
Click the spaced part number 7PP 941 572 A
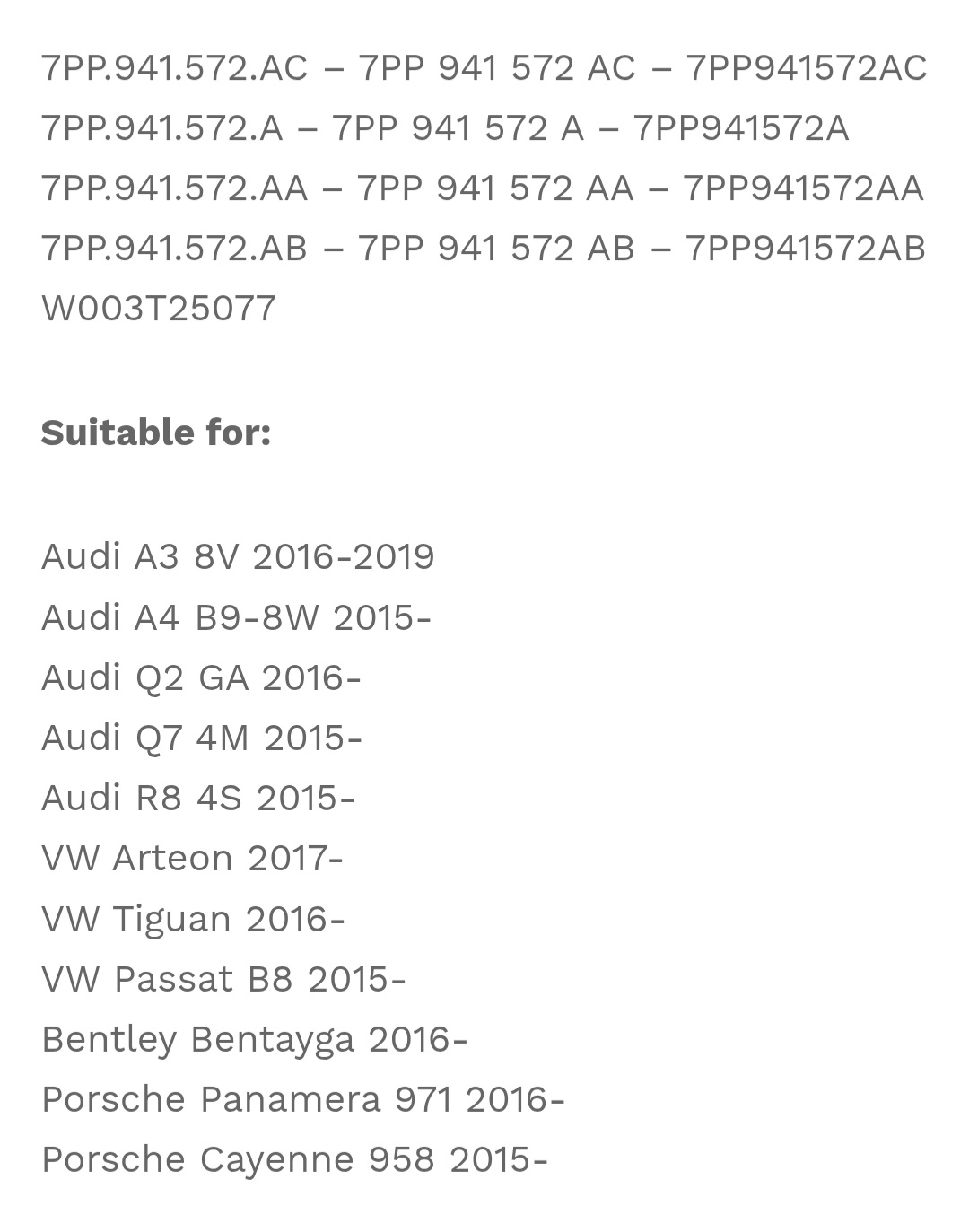pyautogui.click(x=458, y=128)
